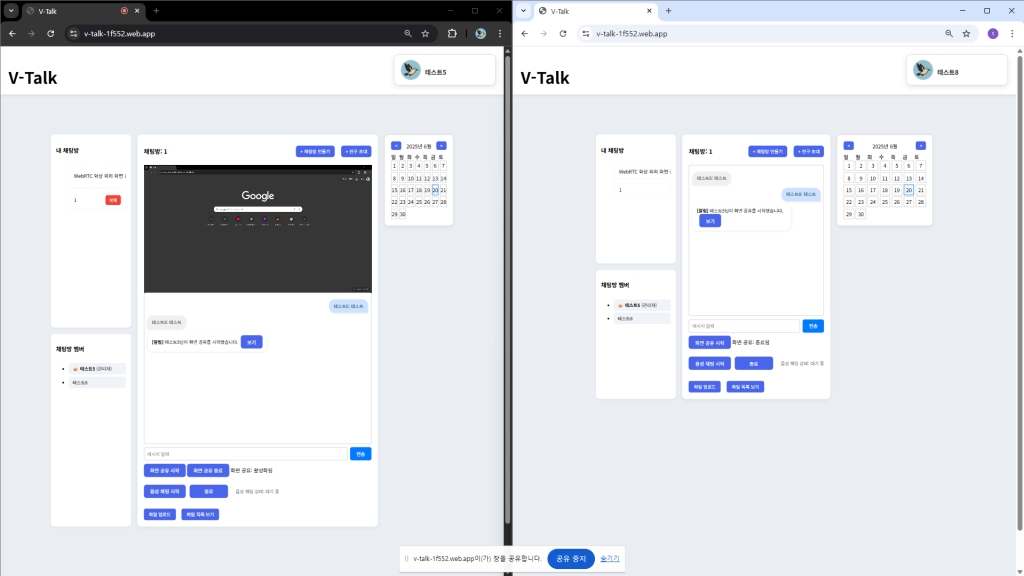Click the create chat room button in left window
Viewport: 1024px width, 576px height.
(315, 152)
